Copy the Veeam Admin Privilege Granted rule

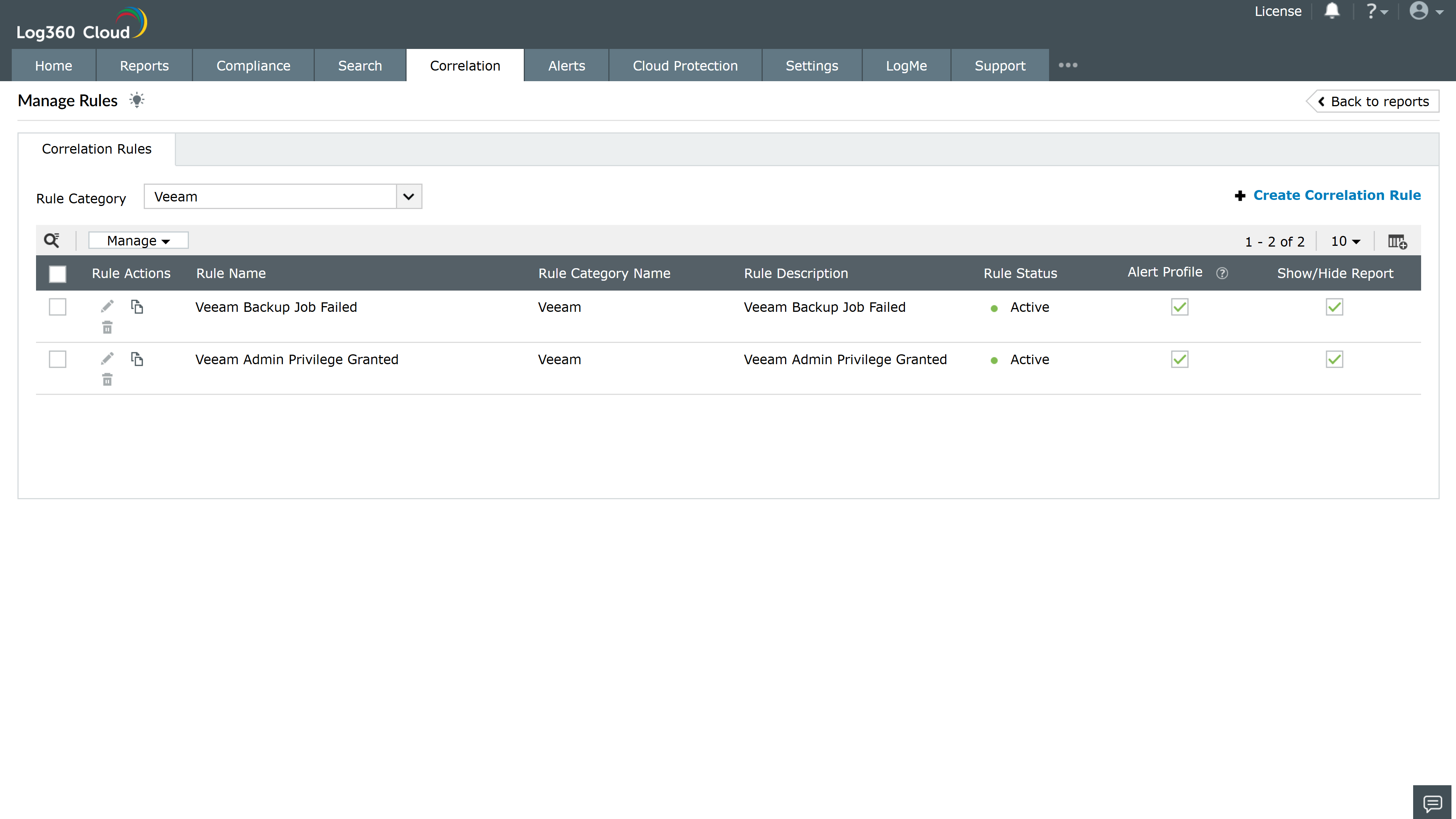[x=137, y=359]
